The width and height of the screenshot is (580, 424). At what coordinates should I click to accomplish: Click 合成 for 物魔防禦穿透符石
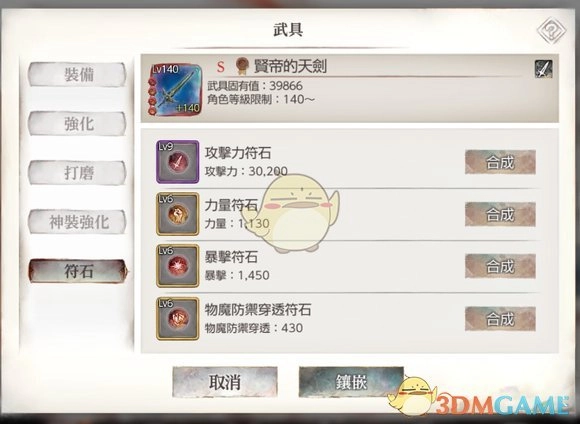click(500, 319)
